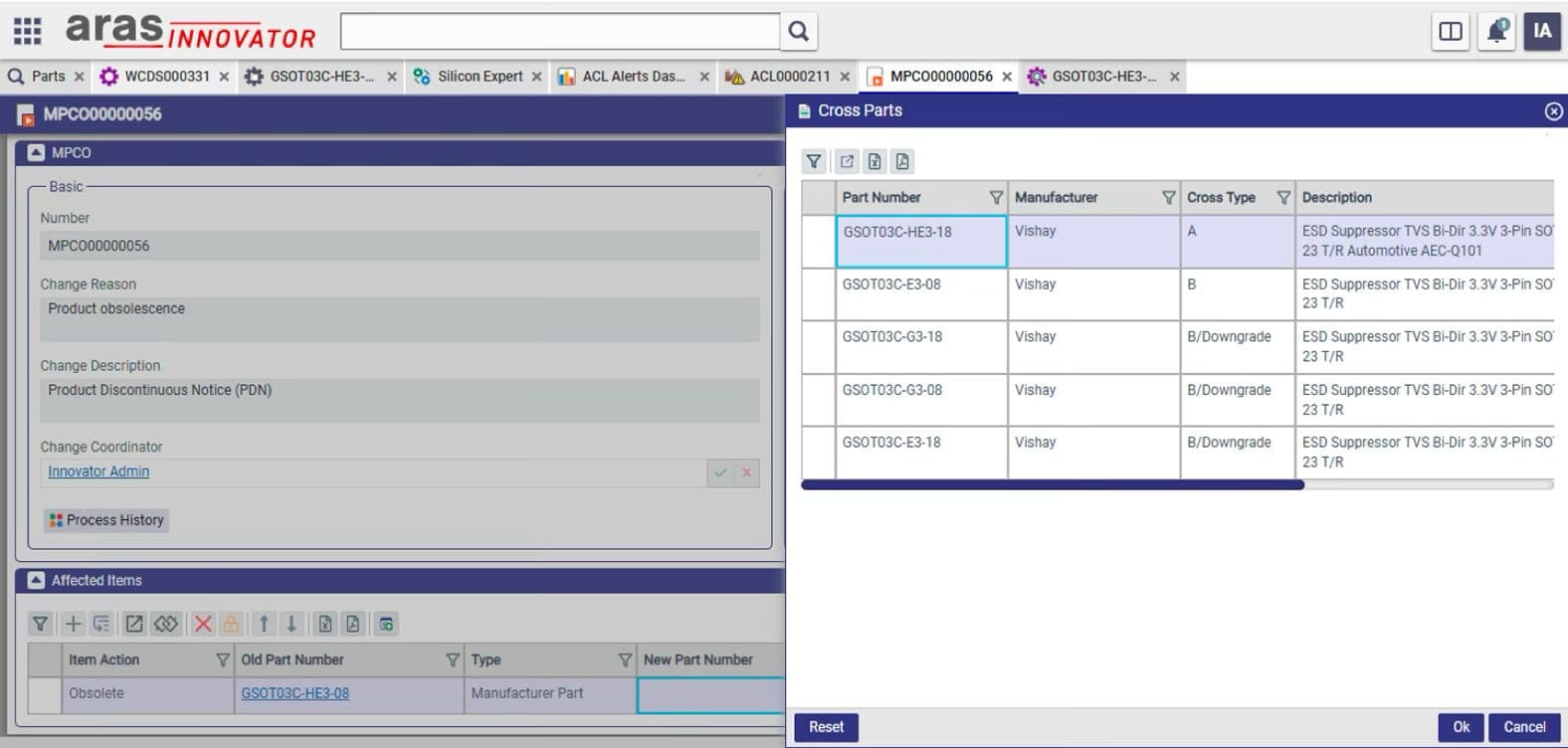Select cross part GSOT03C-E3-08
Viewport: 1568px width, 748px height.
pos(921,294)
